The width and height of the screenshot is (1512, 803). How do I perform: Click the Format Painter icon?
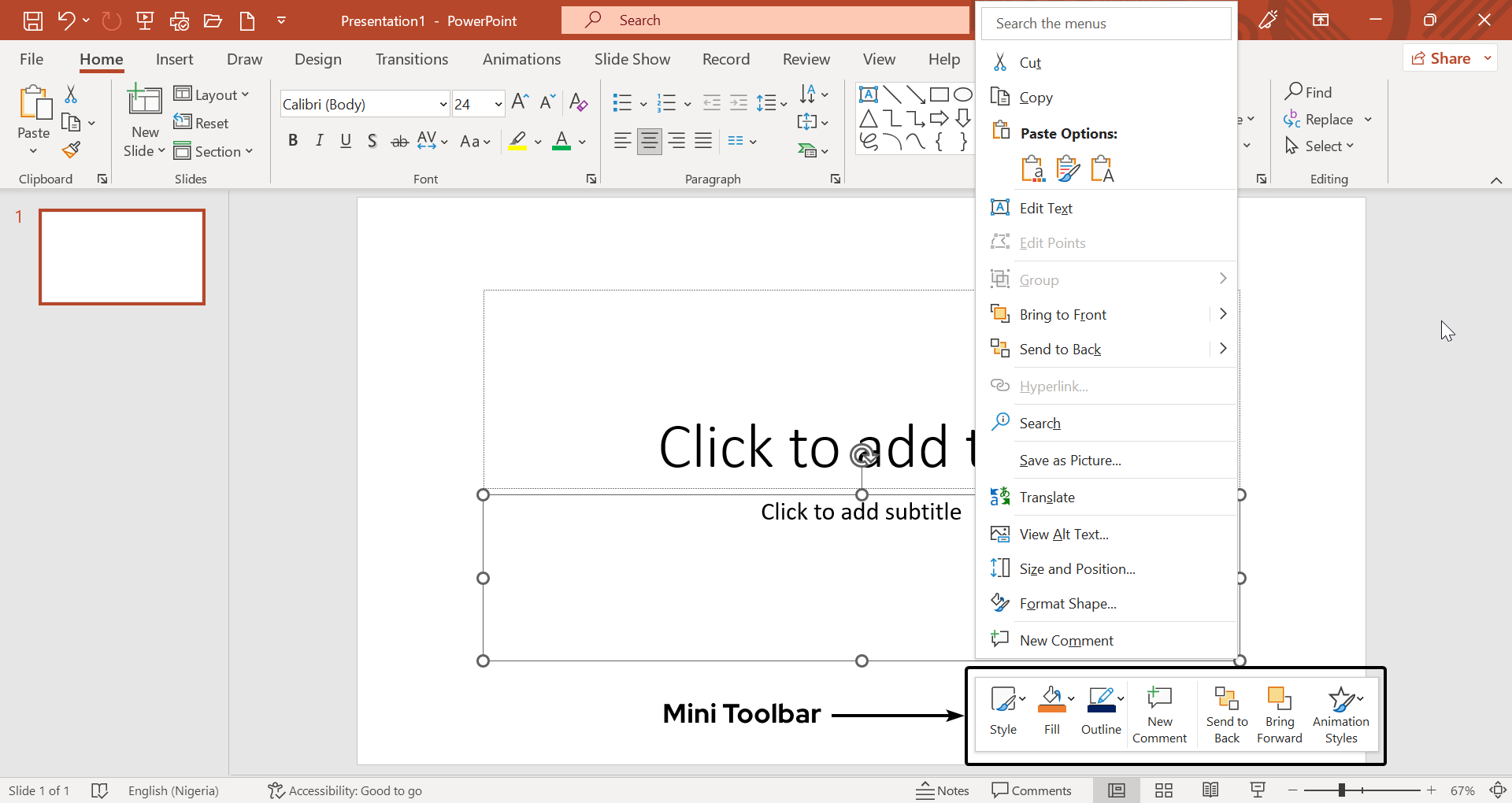71,150
